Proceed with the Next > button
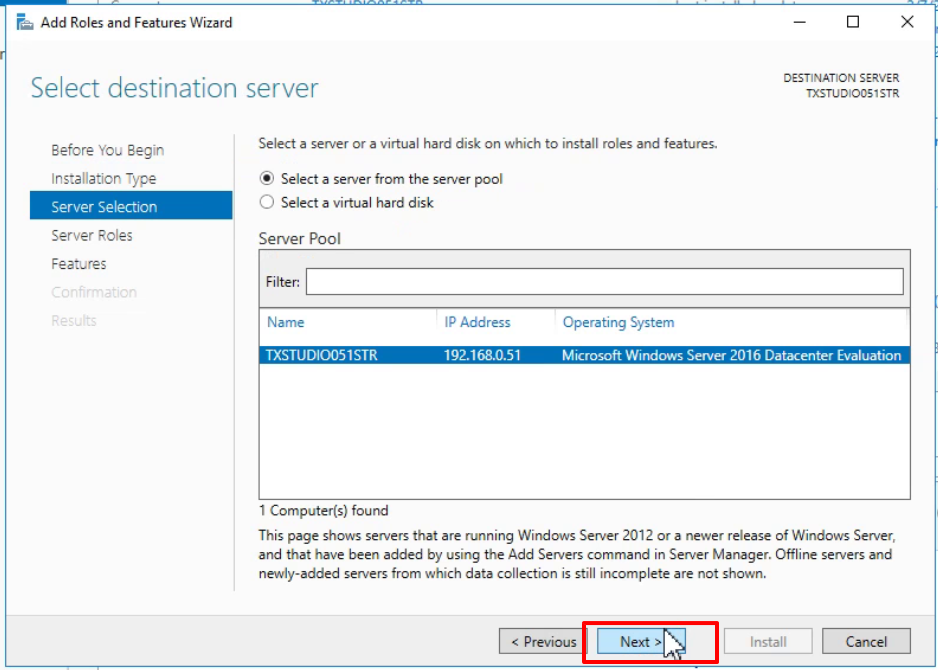The width and height of the screenshot is (938, 670). click(x=641, y=642)
